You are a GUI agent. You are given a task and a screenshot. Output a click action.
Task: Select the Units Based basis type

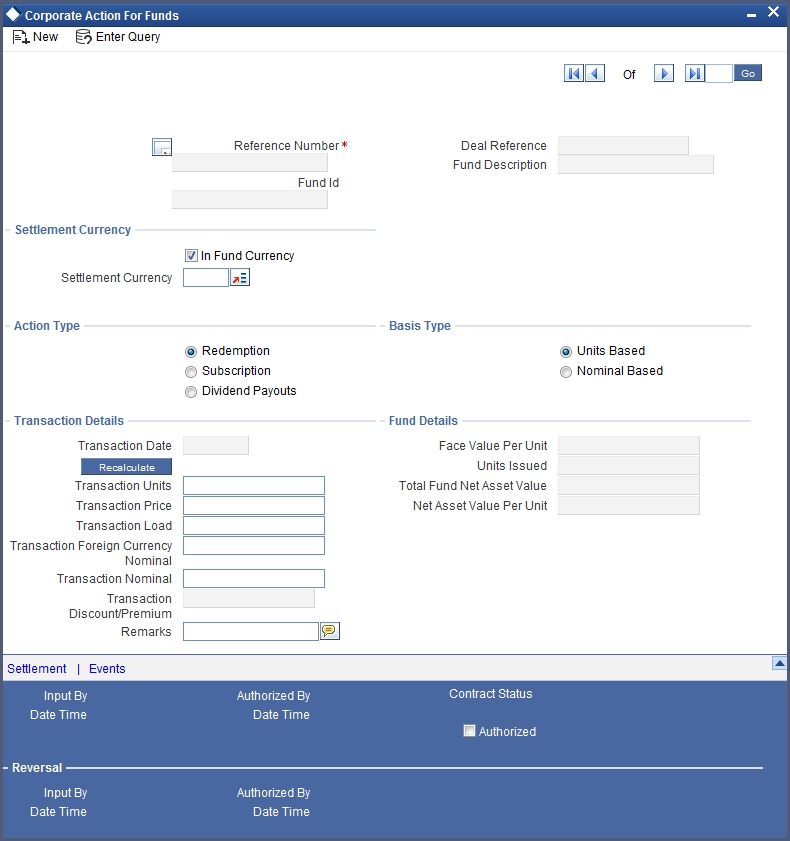[x=566, y=352]
